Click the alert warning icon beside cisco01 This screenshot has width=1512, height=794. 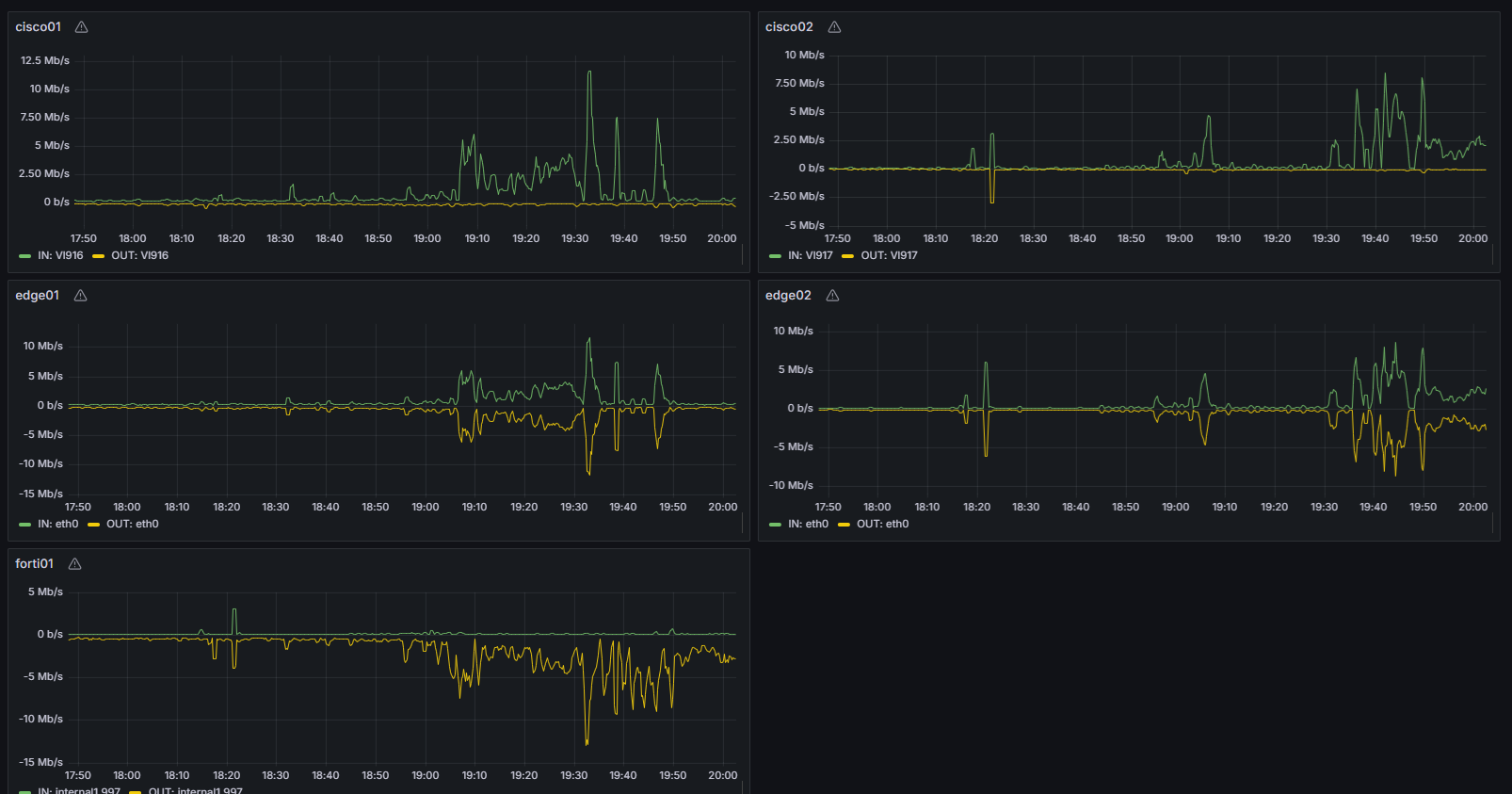[x=82, y=27]
